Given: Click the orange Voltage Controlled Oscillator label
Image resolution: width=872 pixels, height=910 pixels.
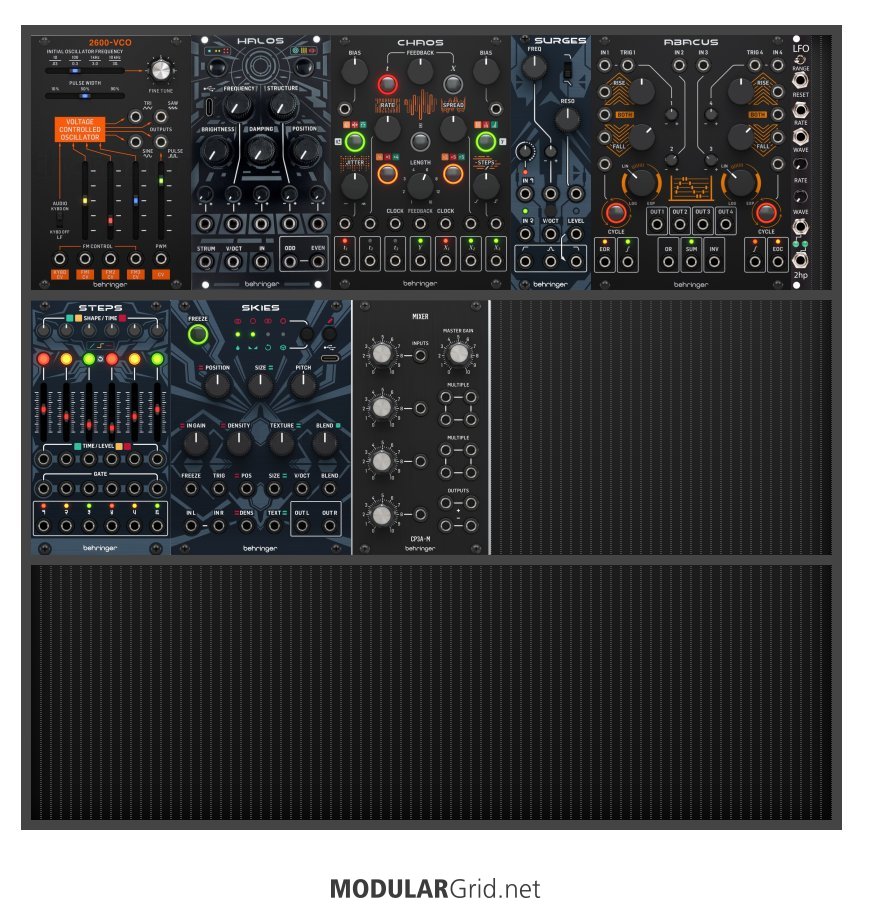Looking at the screenshot, I should [79, 129].
